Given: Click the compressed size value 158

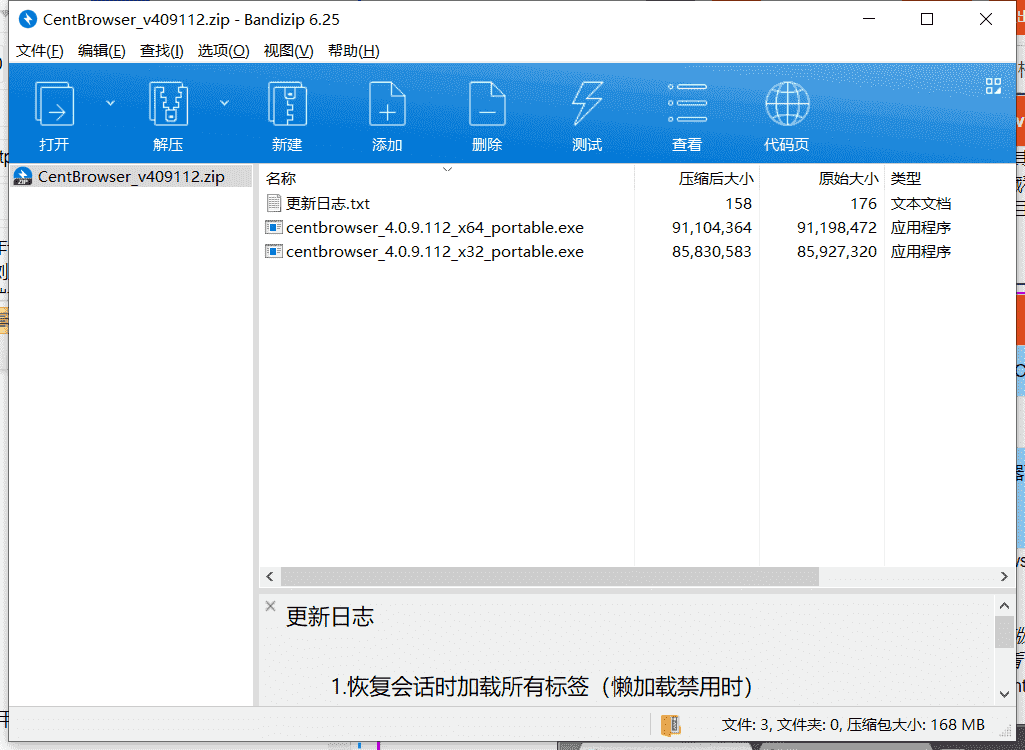Looking at the screenshot, I should (x=738, y=203).
